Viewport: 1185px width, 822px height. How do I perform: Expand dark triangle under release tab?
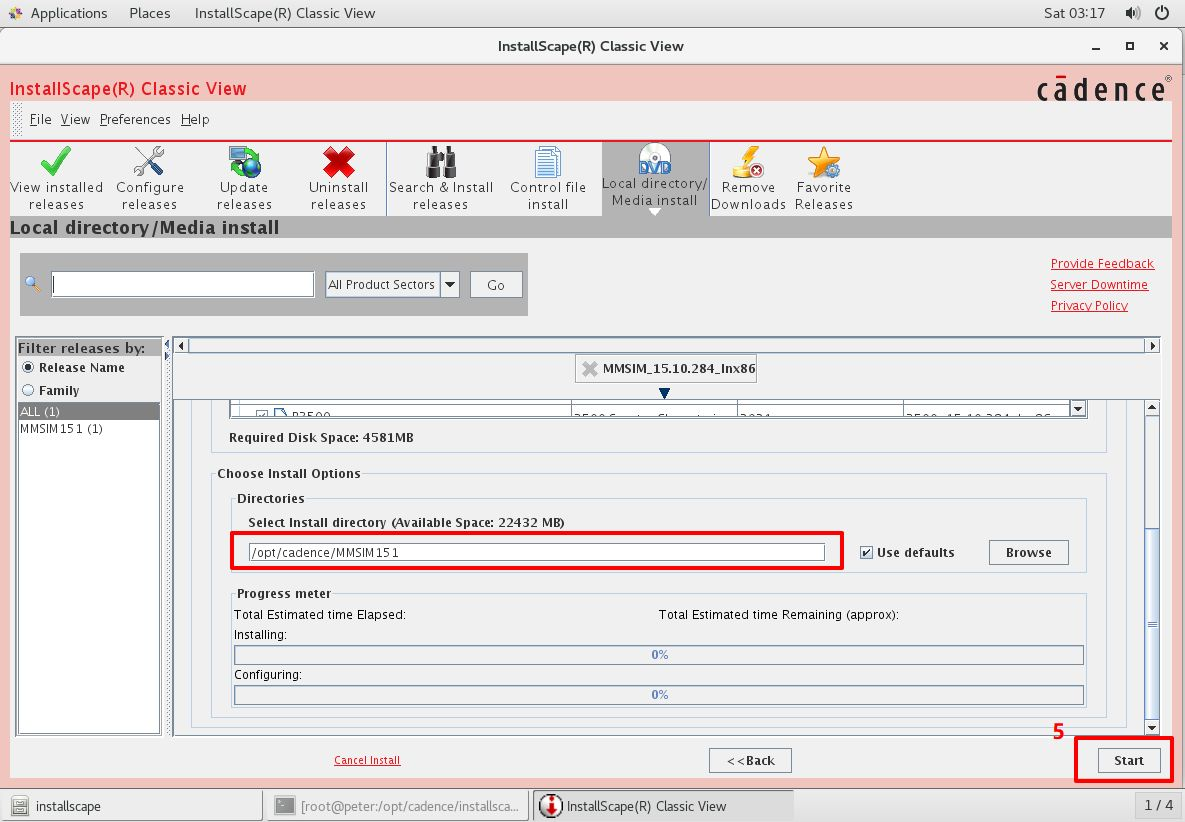click(664, 393)
